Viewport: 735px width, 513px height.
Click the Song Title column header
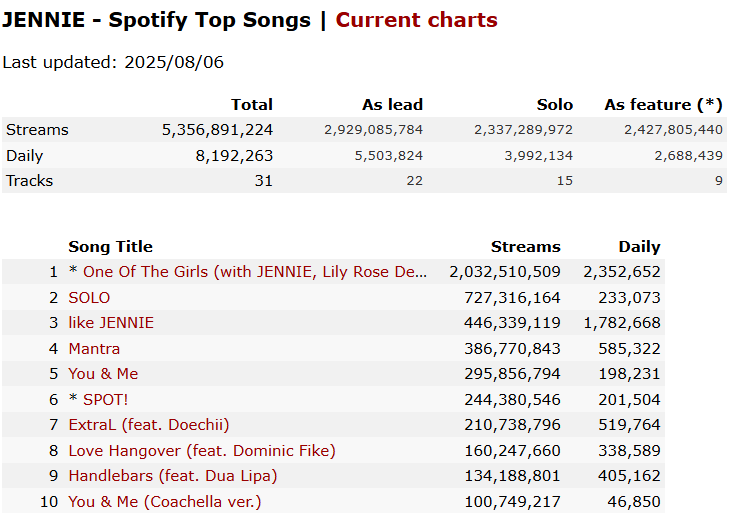tap(110, 247)
